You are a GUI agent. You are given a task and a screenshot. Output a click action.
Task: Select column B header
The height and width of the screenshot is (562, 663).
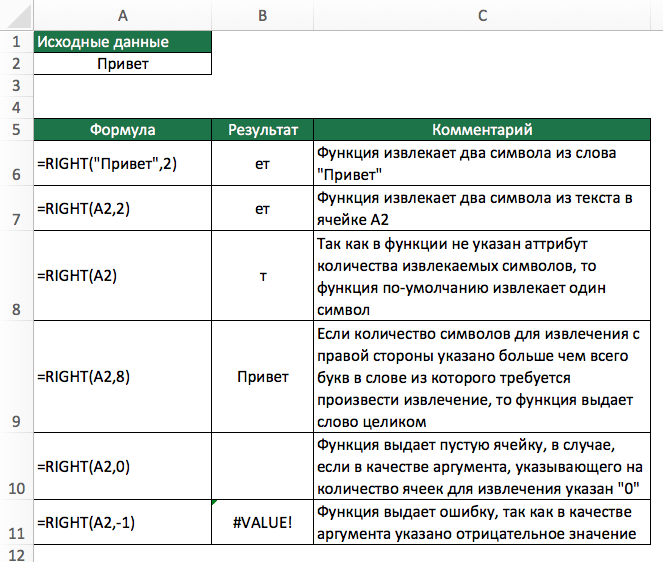[x=263, y=15]
